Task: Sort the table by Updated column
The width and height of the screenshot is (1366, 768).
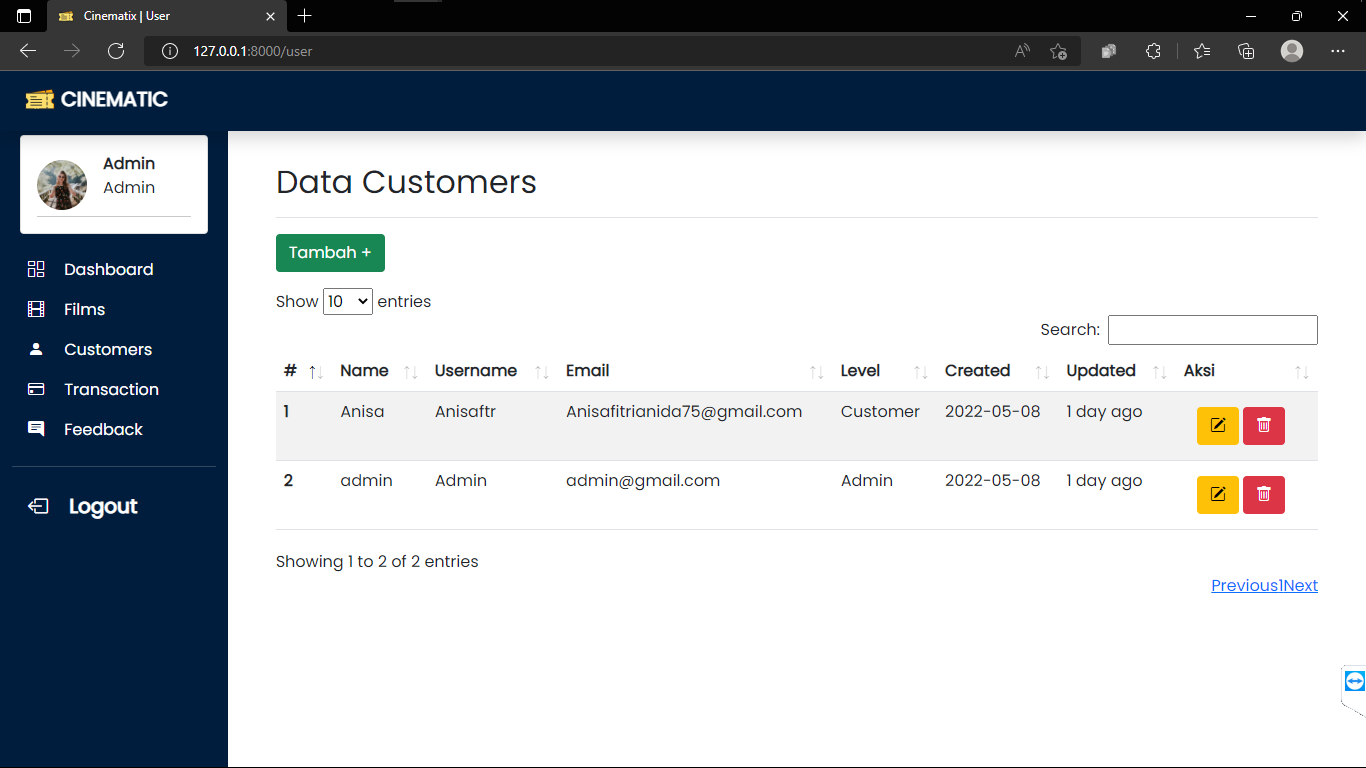Action: coord(1117,371)
